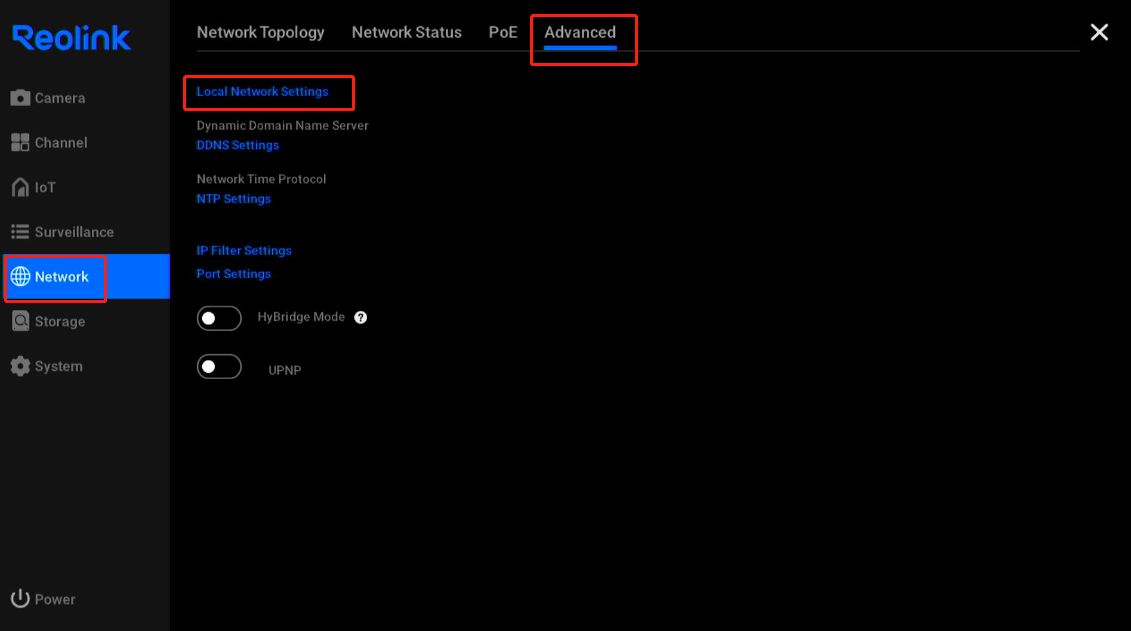1131x631 pixels.
Task: Click the Surveillance list icon
Action: click(x=20, y=231)
